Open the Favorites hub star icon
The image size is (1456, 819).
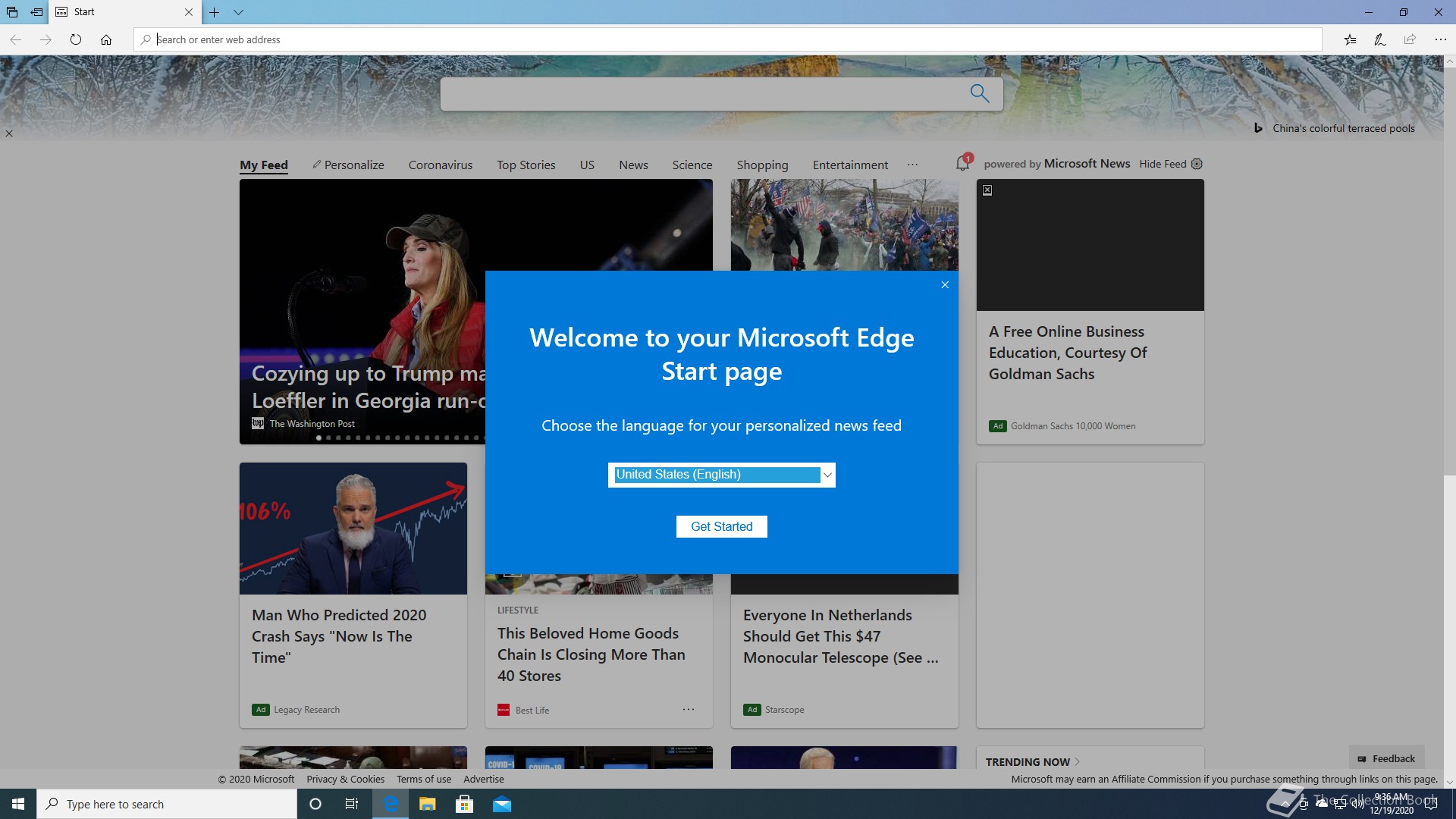(x=1350, y=39)
